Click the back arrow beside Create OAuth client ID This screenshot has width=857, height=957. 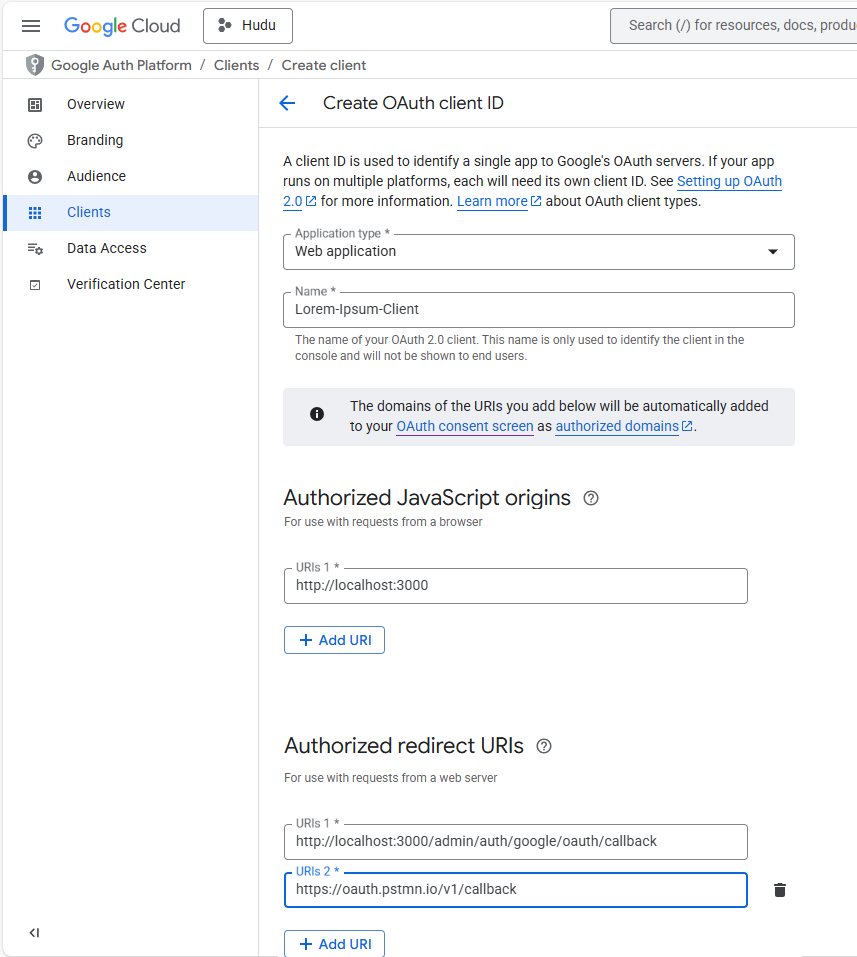click(287, 103)
